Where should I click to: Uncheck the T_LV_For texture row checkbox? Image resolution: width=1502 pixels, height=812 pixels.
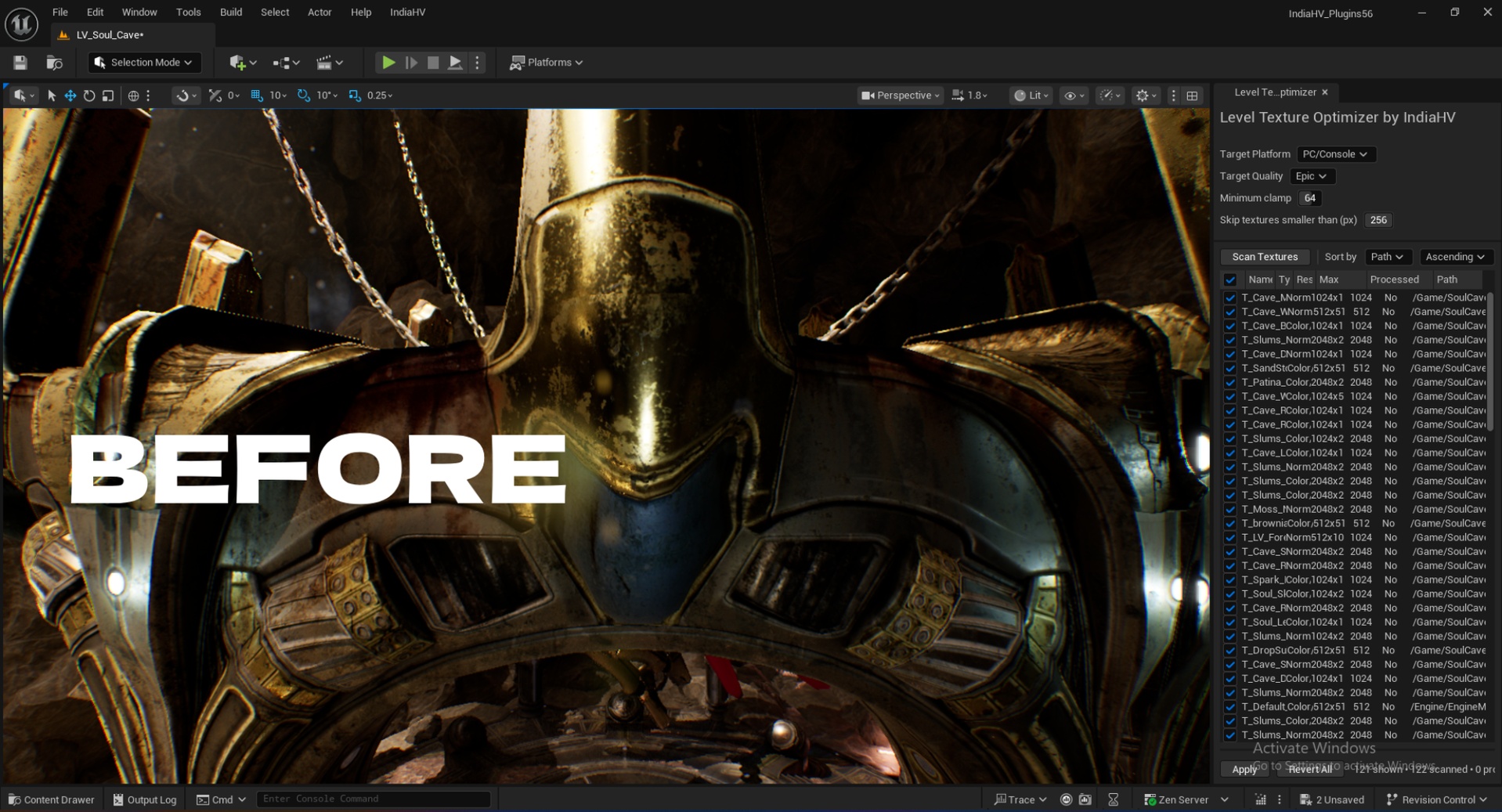pos(1230,538)
